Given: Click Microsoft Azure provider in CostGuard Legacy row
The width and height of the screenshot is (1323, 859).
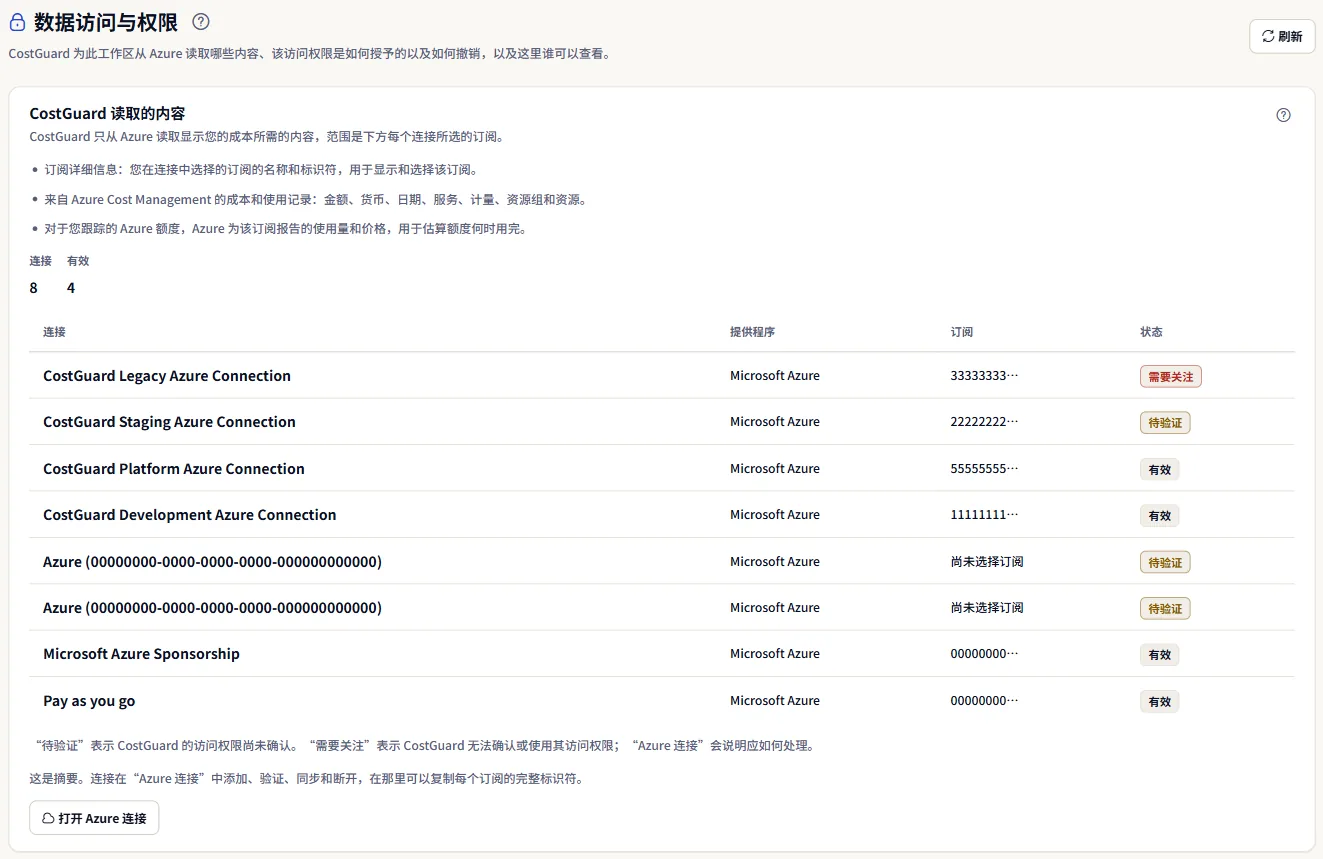Looking at the screenshot, I should click(775, 376).
